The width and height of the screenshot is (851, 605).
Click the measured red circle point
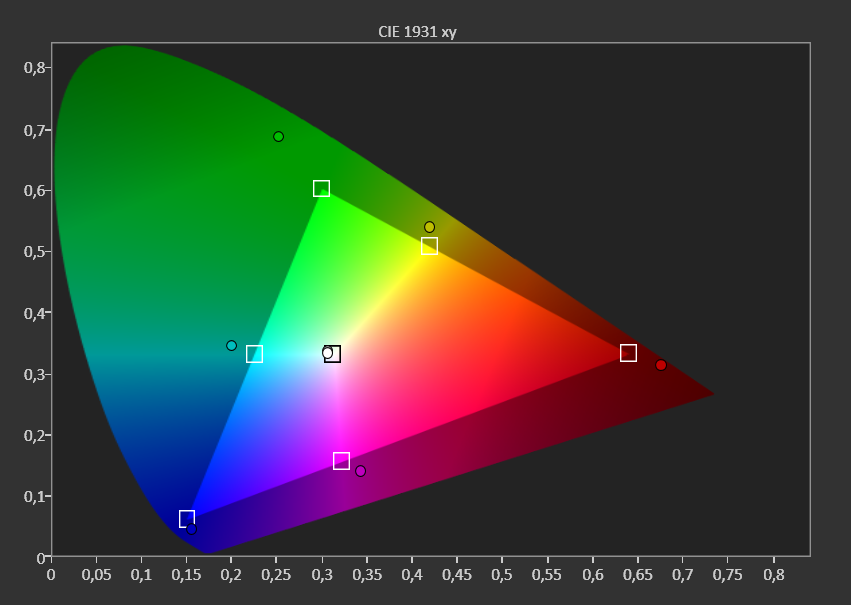[x=661, y=365]
